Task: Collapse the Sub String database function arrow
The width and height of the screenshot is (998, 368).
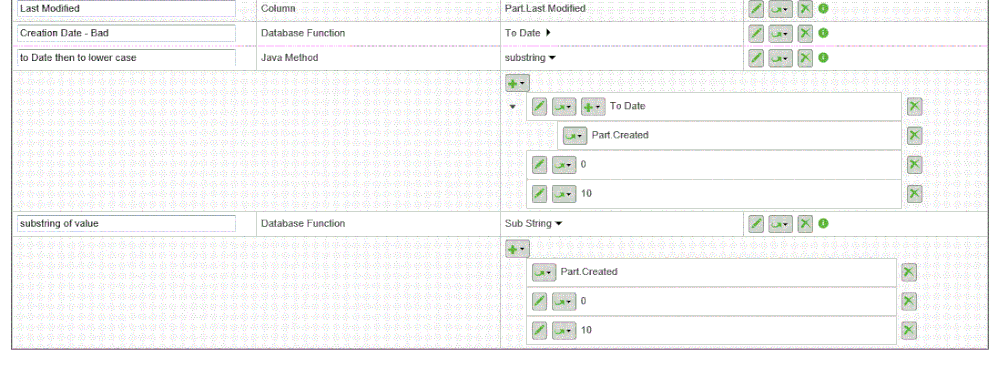Action: tap(558, 223)
